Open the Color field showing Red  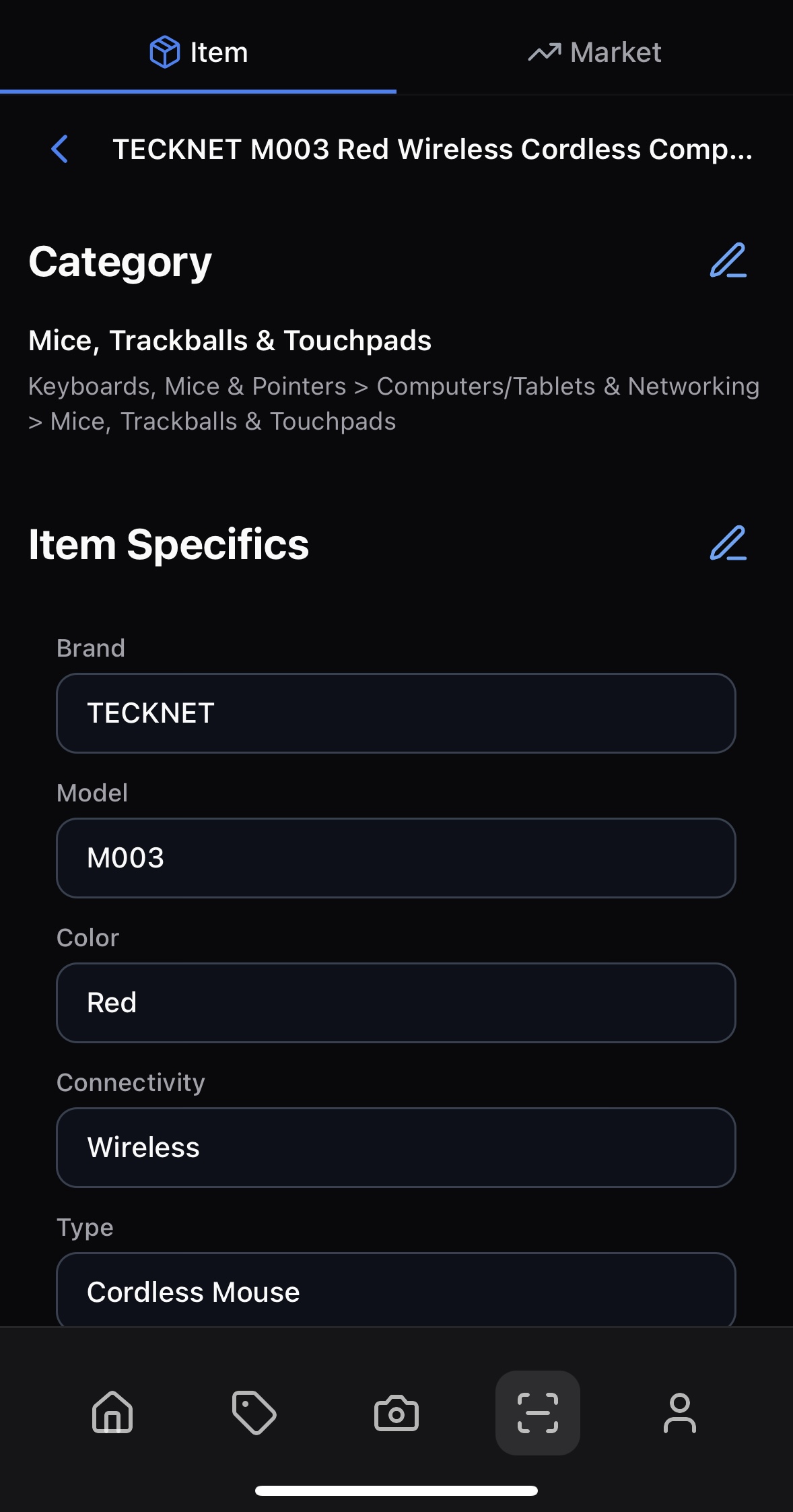(x=396, y=1002)
